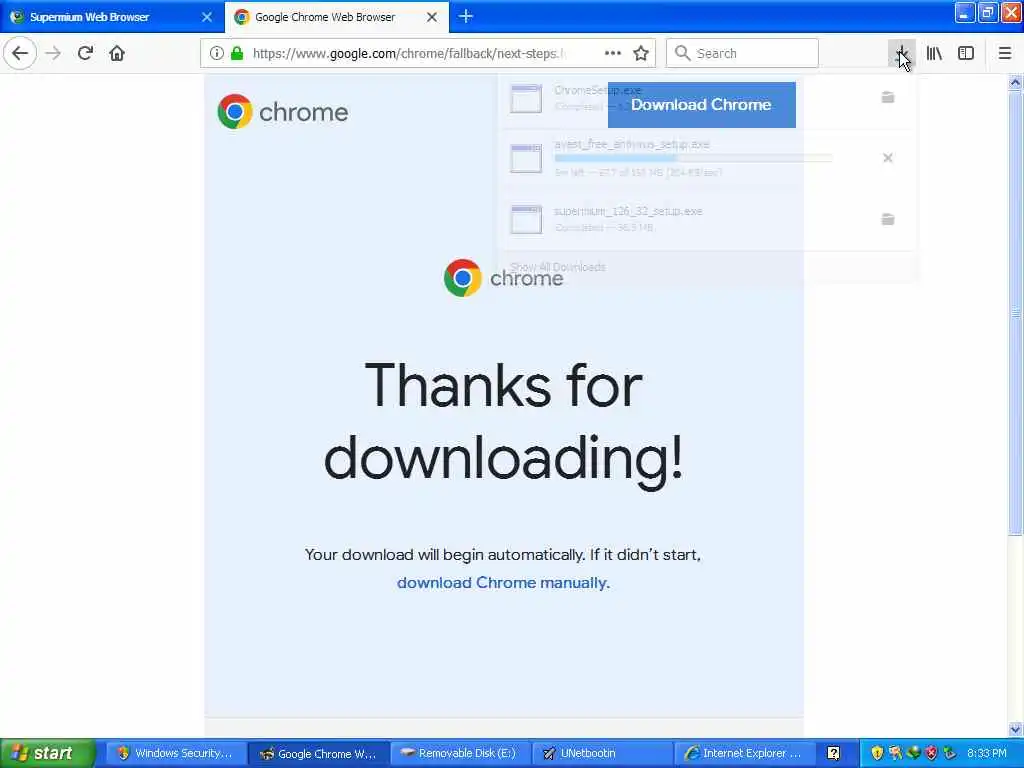The image size is (1024, 768).
Task: Select the Google Chrome Web Browser tab
Action: (336, 17)
